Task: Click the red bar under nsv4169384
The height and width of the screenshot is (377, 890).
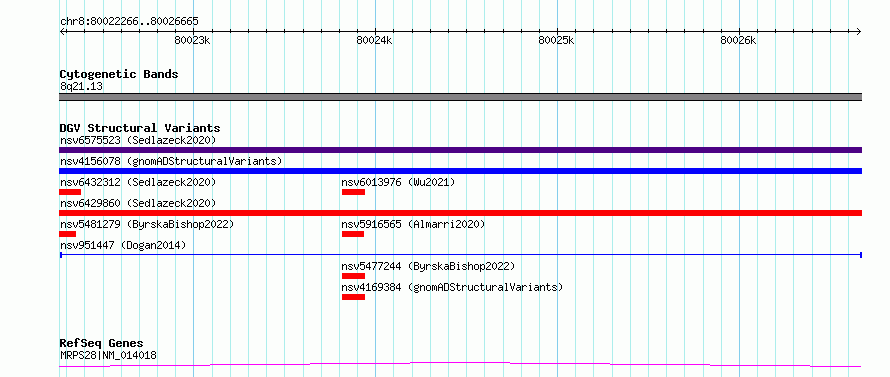Action: click(x=353, y=297)
